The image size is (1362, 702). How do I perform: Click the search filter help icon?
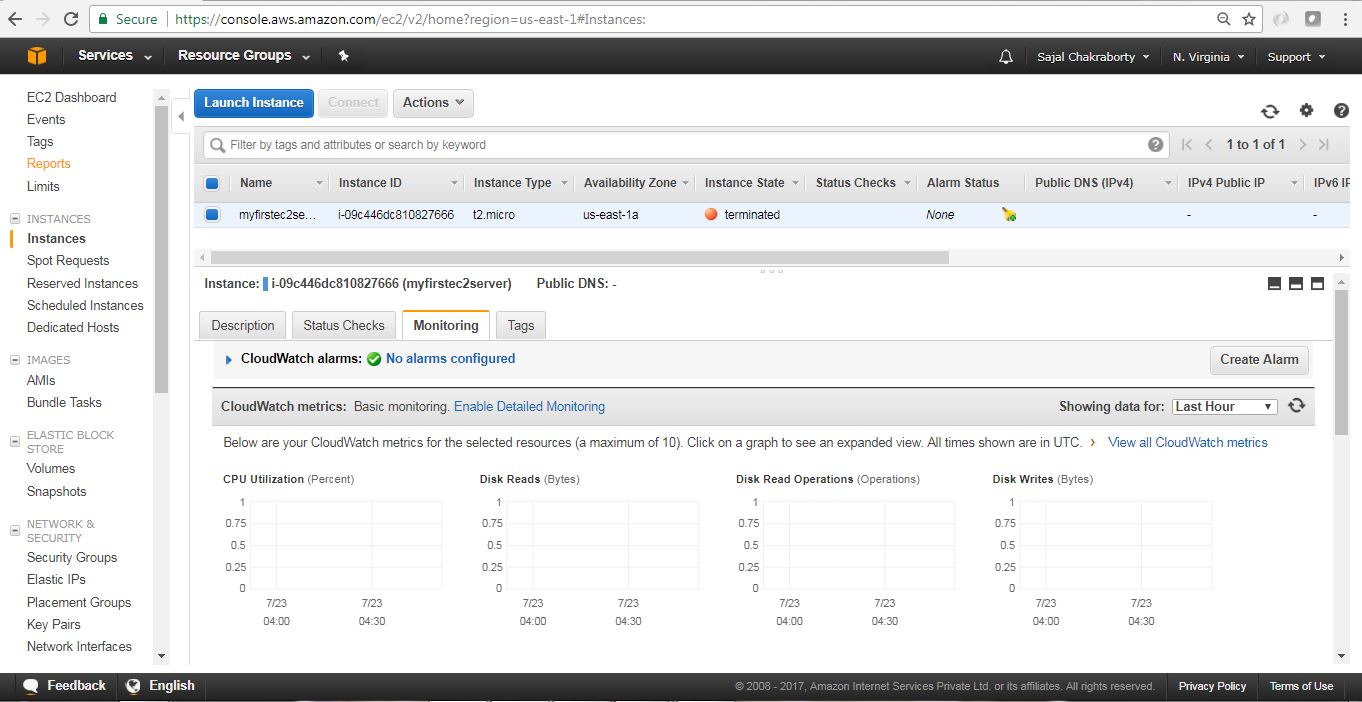click(x=1156, y=145)
